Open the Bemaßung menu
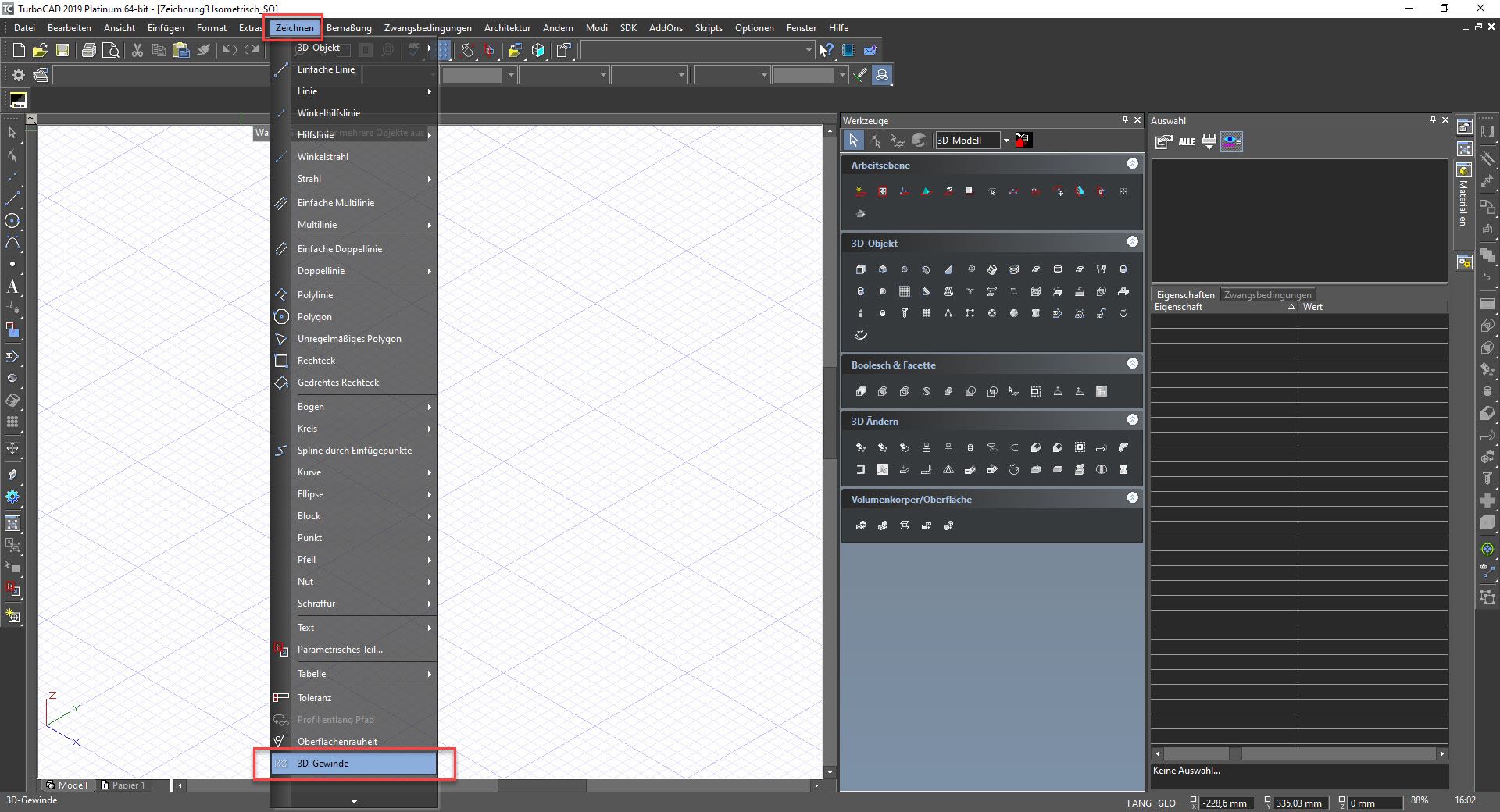The image size is (1500, 812). [x=349, y=27]
